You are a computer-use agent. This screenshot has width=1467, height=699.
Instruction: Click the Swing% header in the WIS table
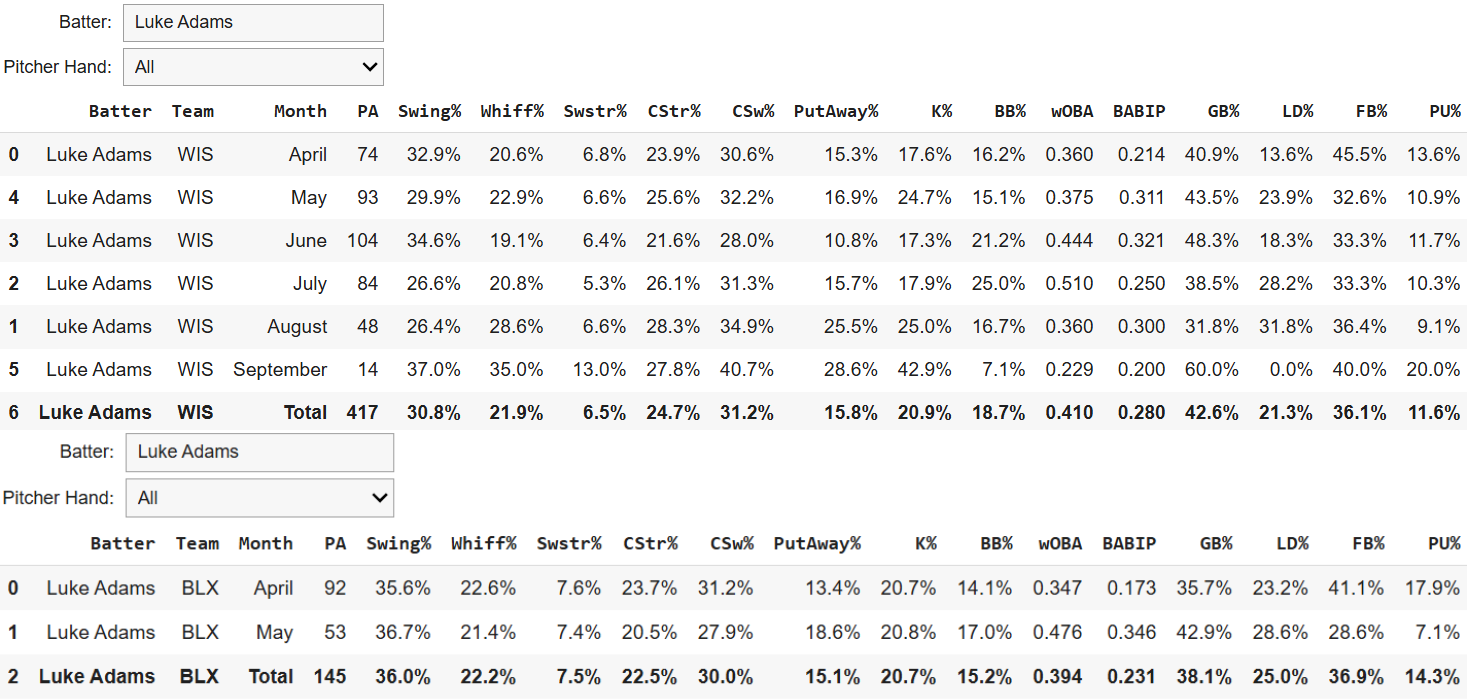pos(429,111)
